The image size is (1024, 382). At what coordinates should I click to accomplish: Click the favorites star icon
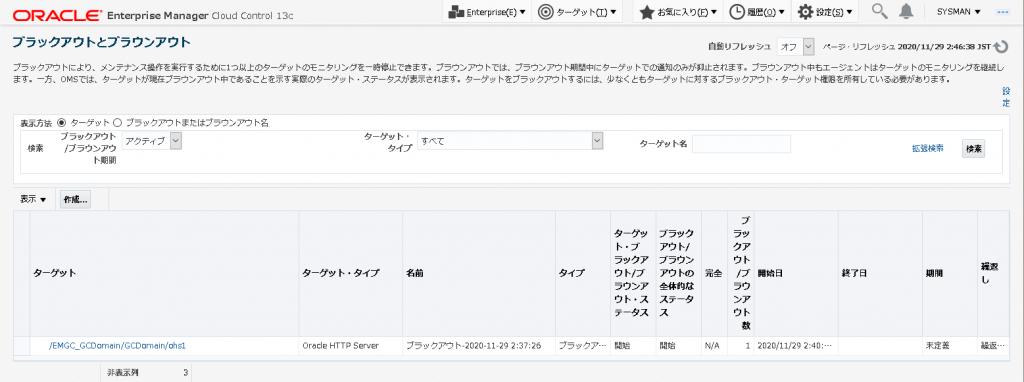[x=646, y=12]
